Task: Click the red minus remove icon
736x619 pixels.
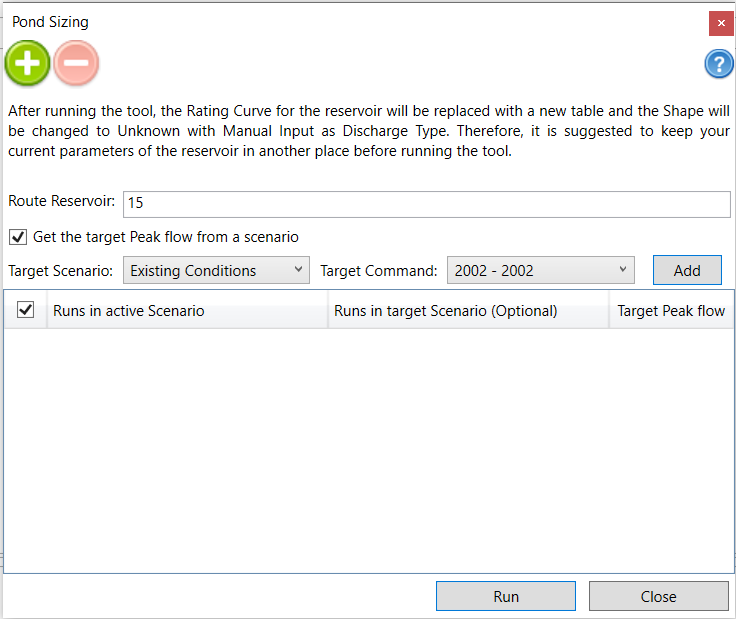Action: (x=76, y=64)
